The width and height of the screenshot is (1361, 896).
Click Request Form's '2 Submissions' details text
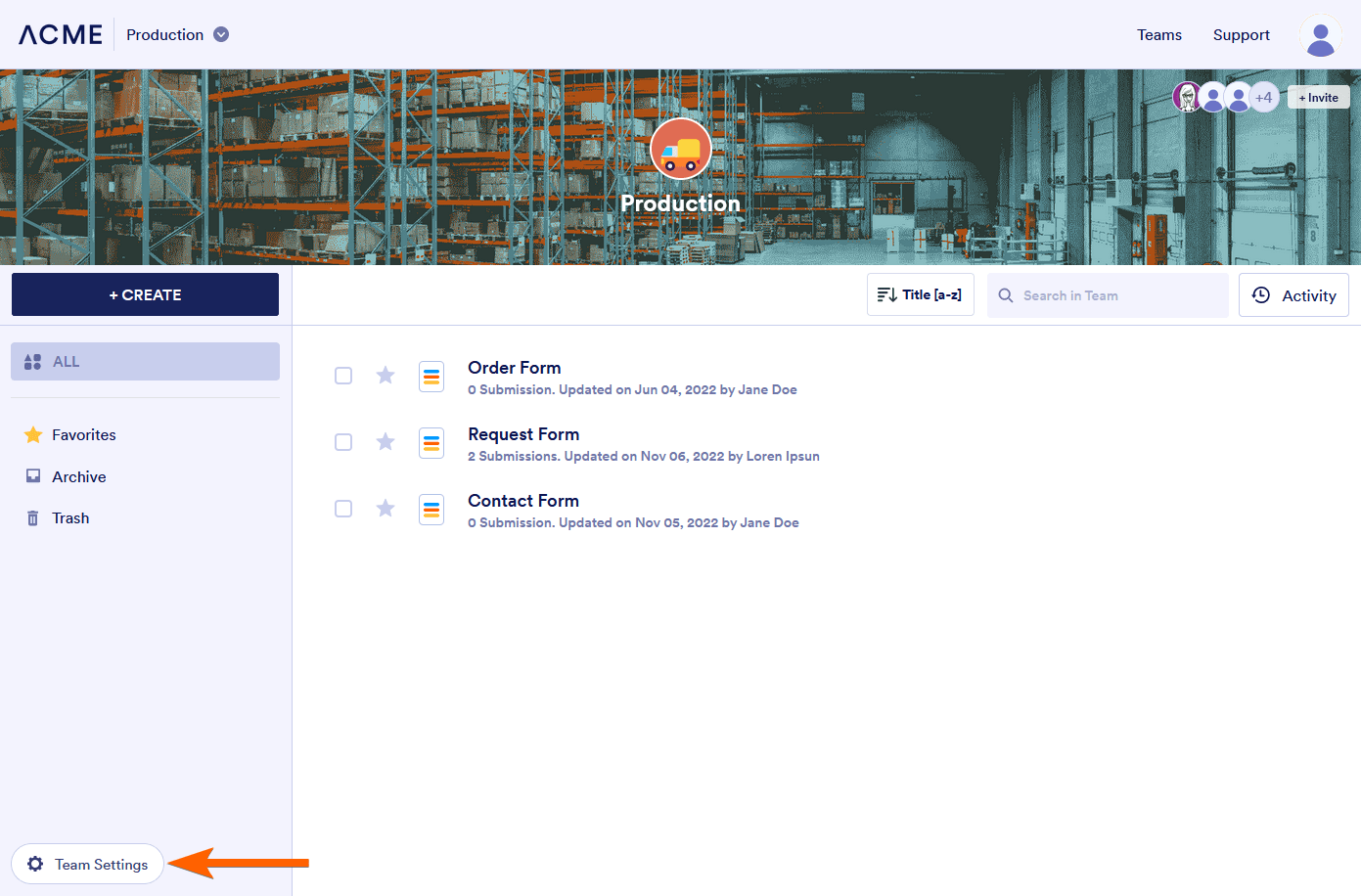tap(644, 456)
